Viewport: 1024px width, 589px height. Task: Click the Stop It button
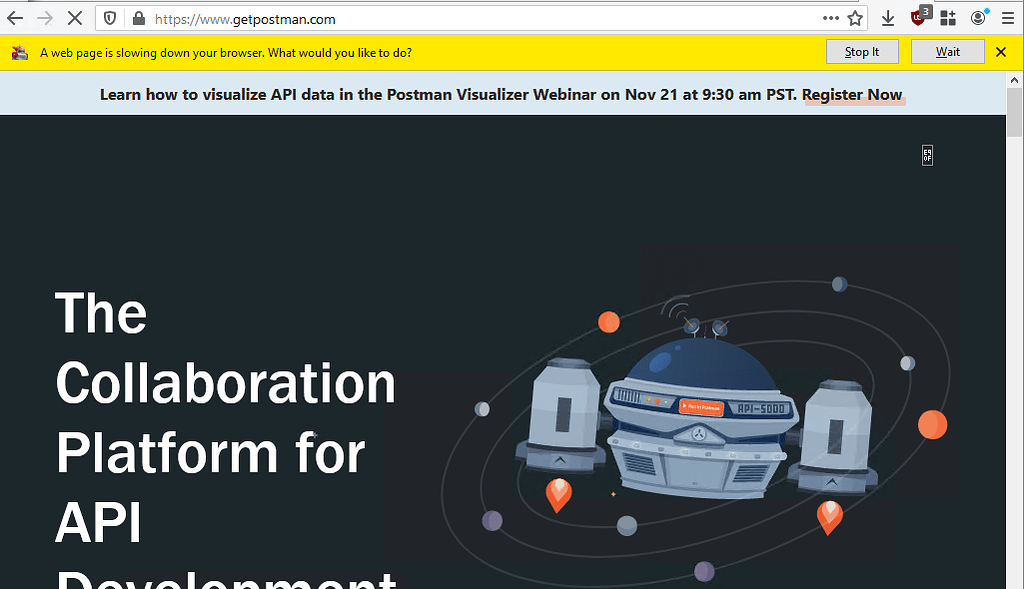(x=862, y=51)
